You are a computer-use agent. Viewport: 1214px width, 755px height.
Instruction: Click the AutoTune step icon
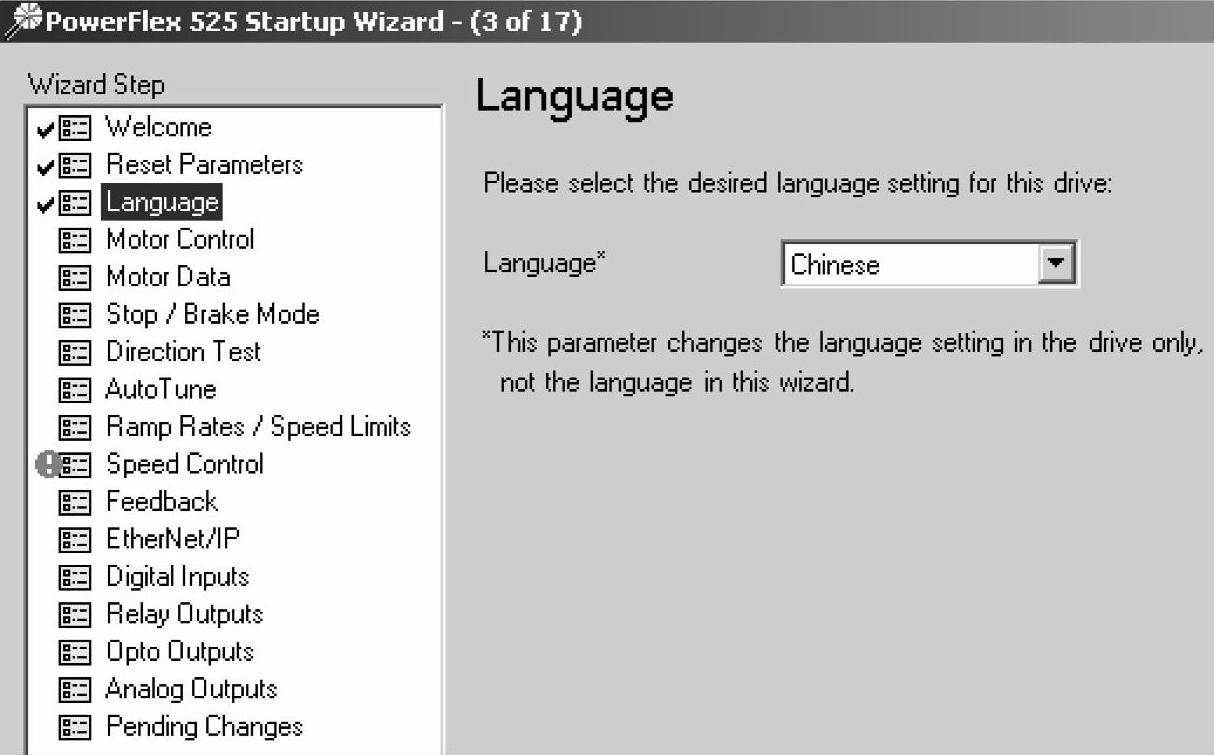click(x=74, y=390)
